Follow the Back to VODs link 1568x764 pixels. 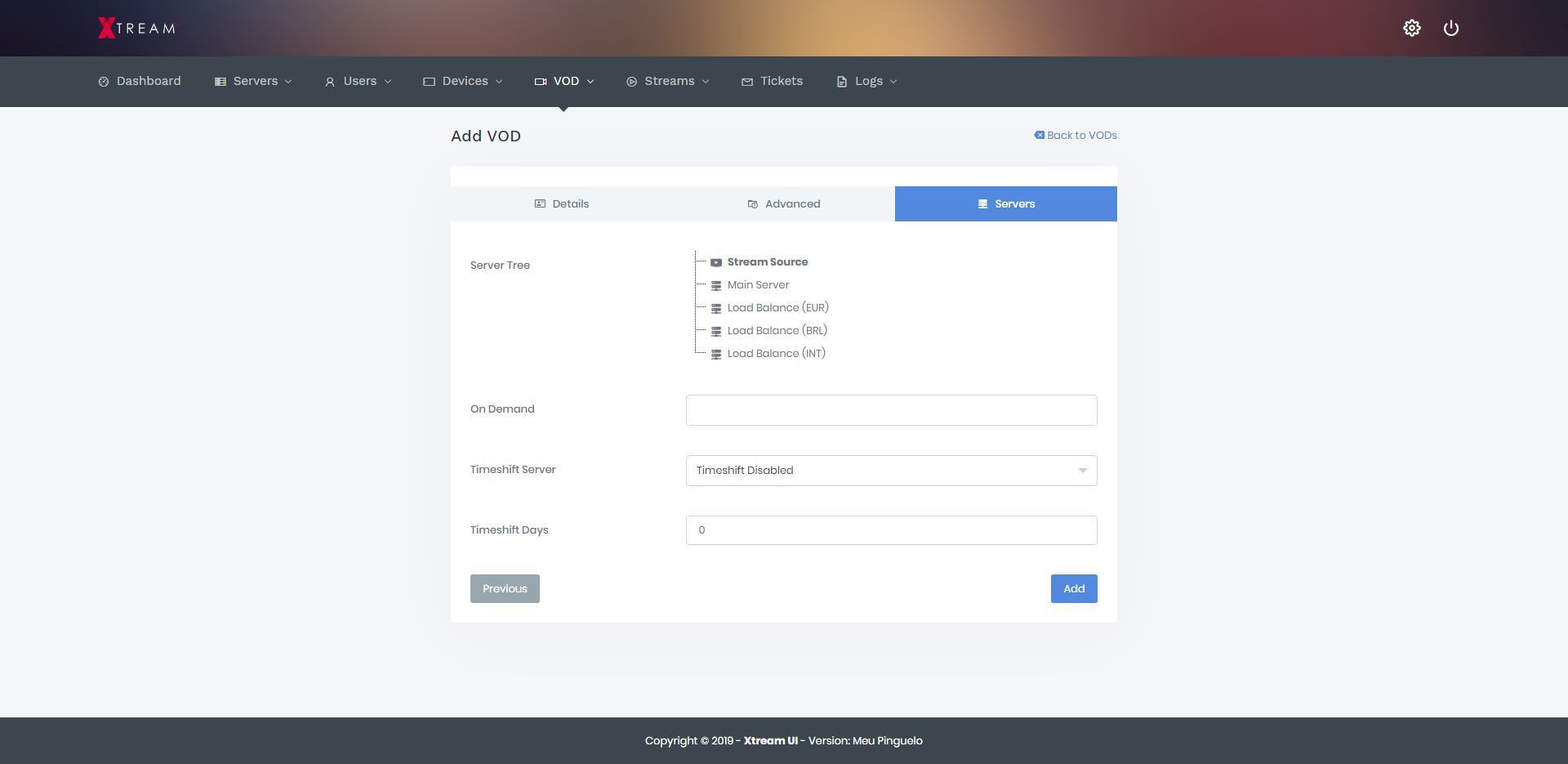1076,135
